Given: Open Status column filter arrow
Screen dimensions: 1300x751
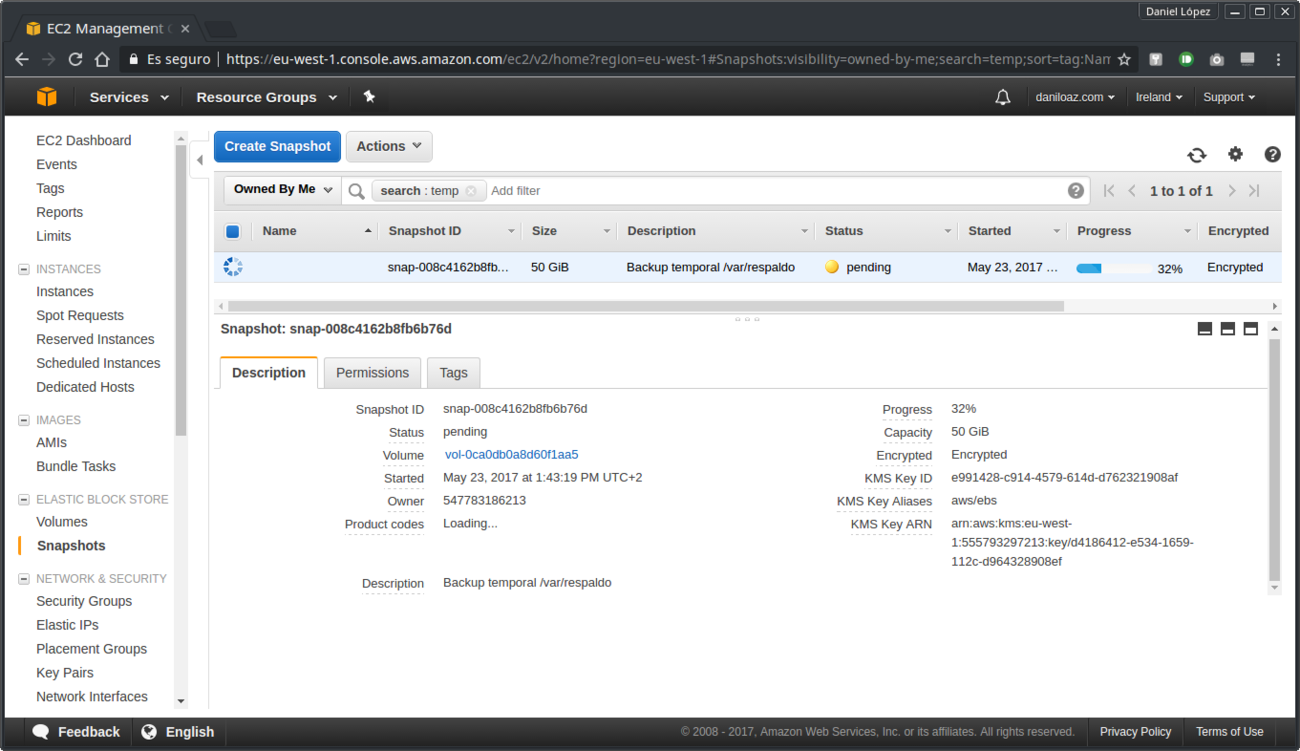Looking at the screenshot, I should click(x=948, y=231).
